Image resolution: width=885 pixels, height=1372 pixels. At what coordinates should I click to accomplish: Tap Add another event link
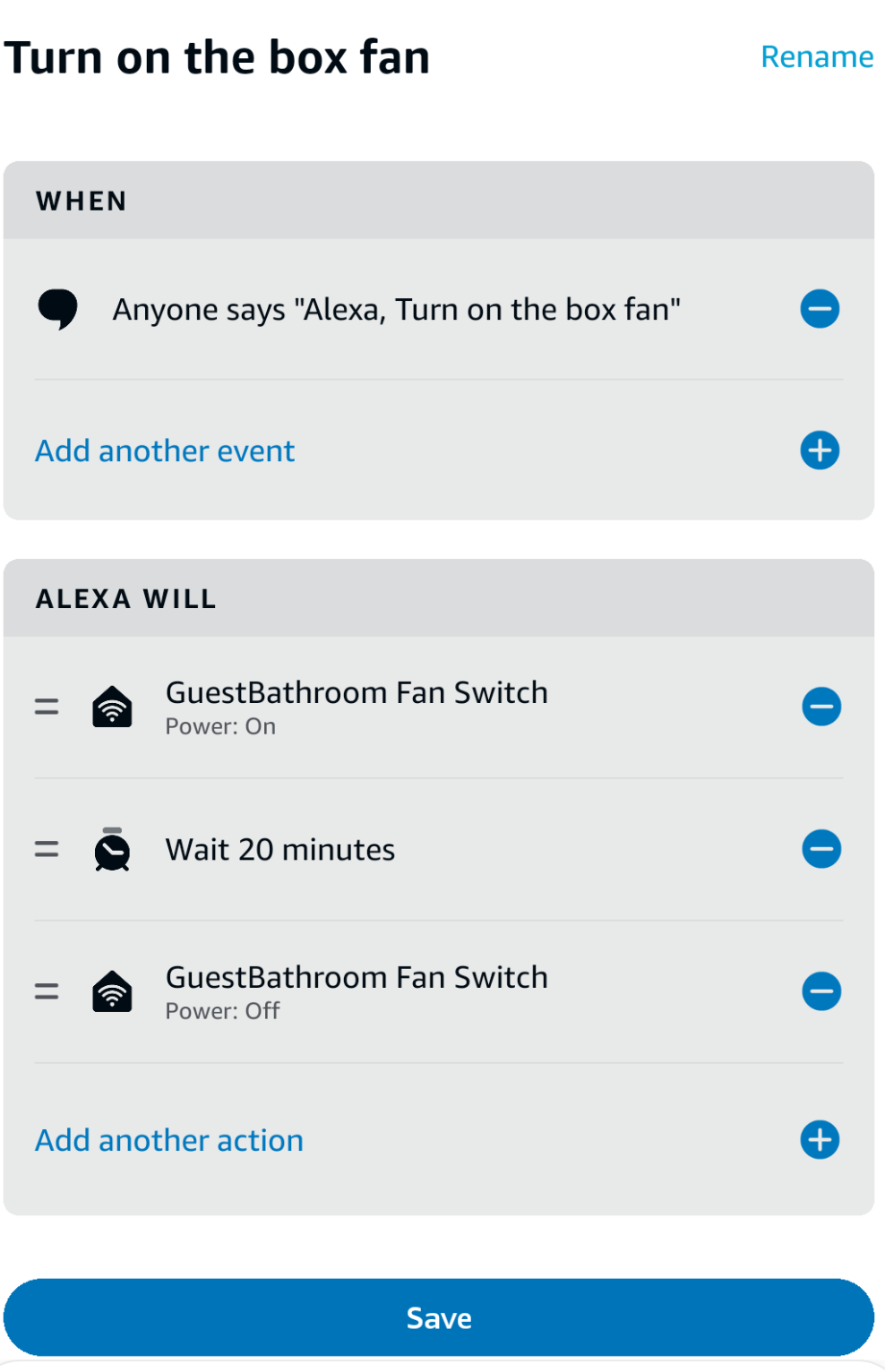(165, 450)
